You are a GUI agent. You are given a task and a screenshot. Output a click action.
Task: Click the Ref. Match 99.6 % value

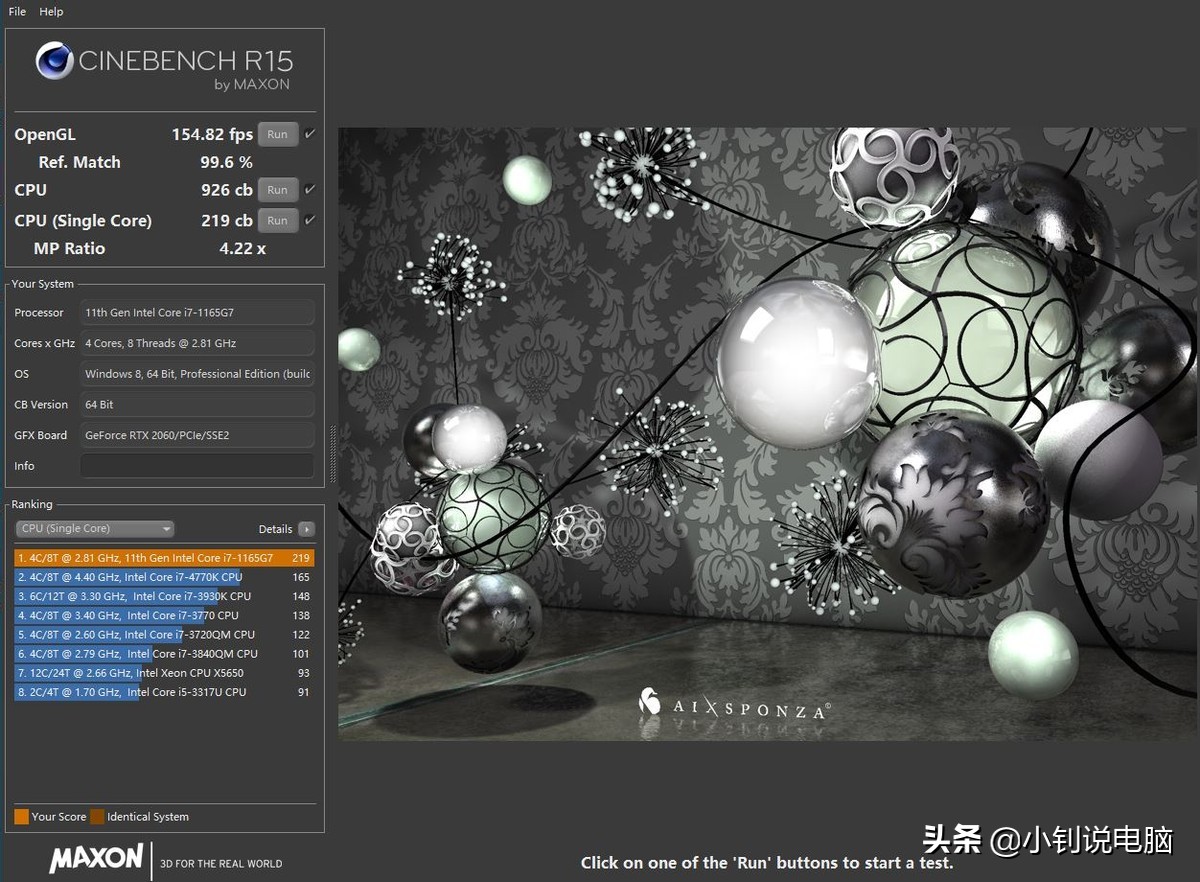pyautogui.click(x=226, y=162)
